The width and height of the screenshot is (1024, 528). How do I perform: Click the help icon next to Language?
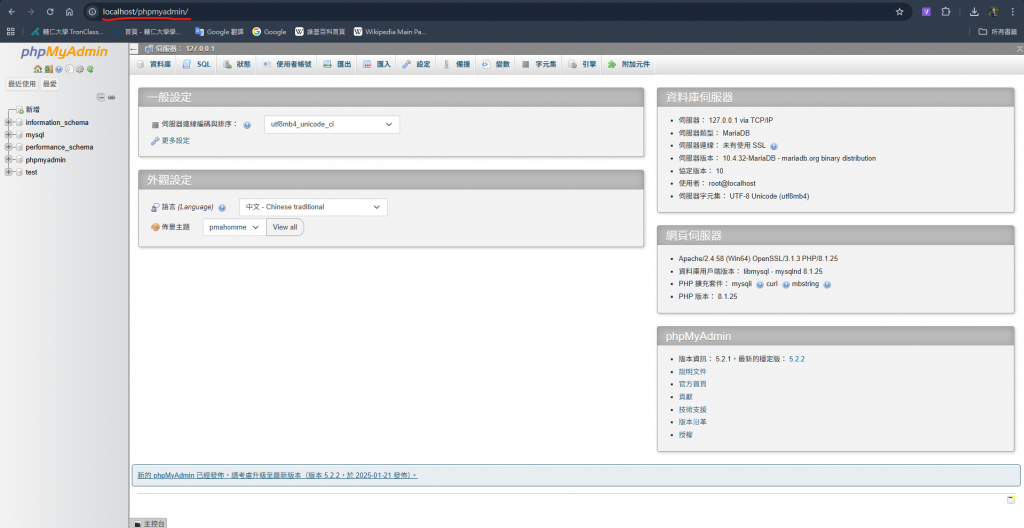click(222, 208)
